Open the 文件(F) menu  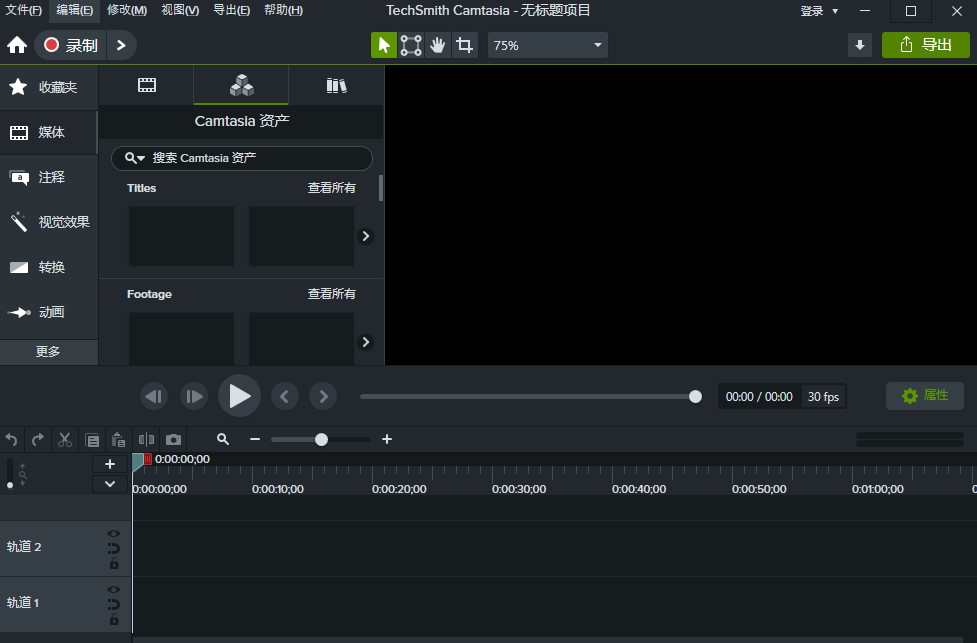click(x=23, y=10)
